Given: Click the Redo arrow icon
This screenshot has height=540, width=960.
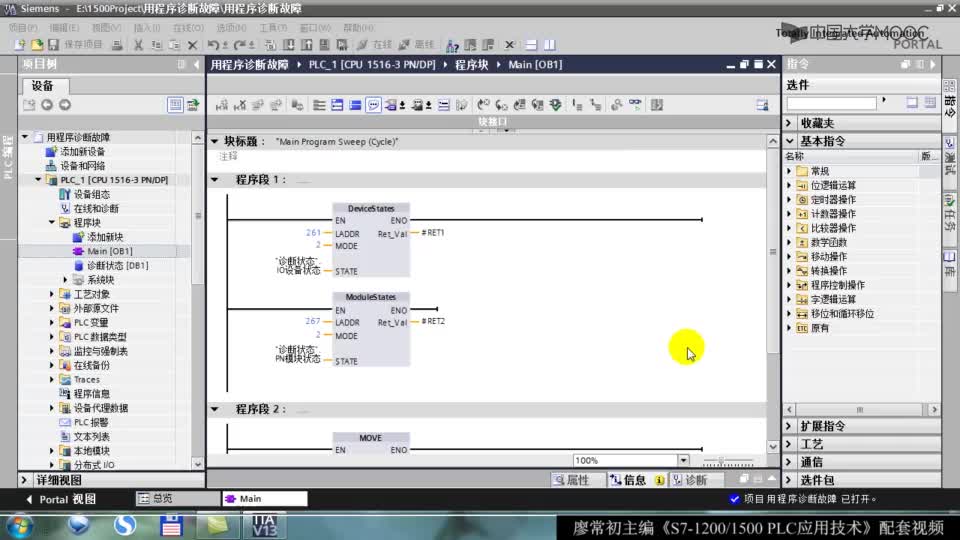Looking at the screenshot, I should tap(239, 45).
